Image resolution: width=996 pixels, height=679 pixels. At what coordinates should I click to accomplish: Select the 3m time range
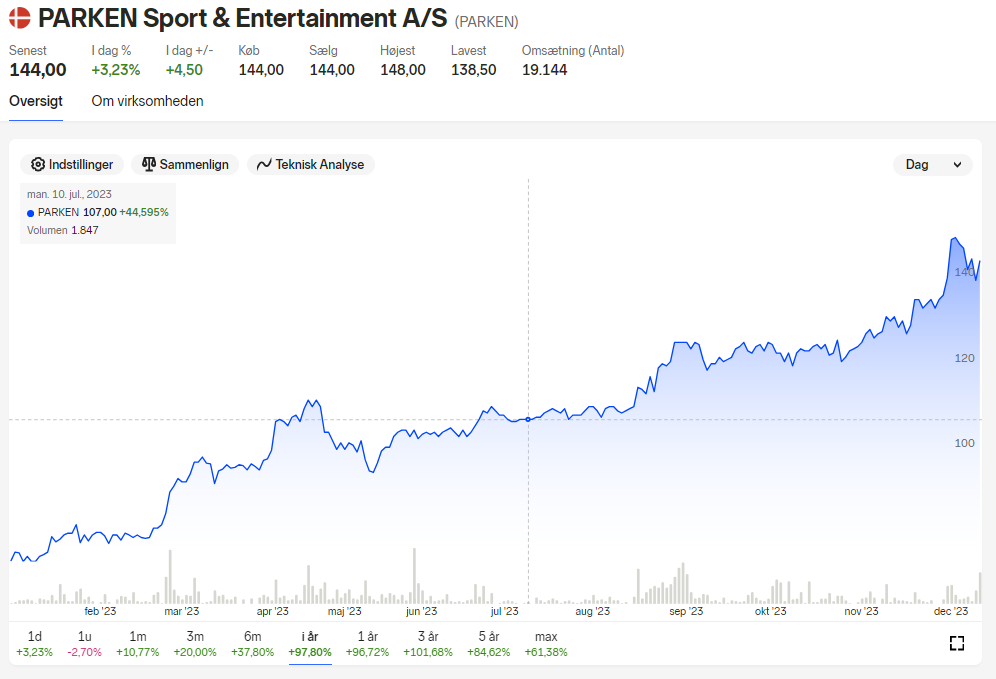pos(195,643)
